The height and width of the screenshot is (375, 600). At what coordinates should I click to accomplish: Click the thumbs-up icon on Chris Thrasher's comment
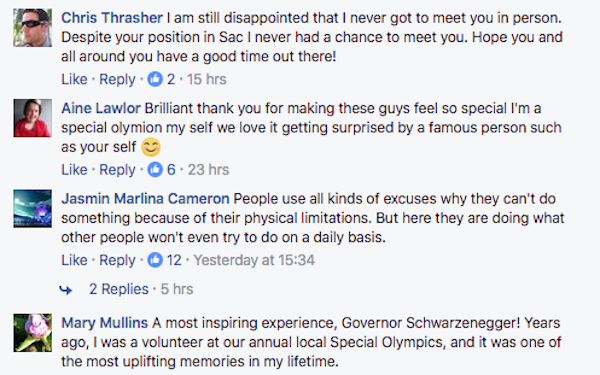[155, 79]
